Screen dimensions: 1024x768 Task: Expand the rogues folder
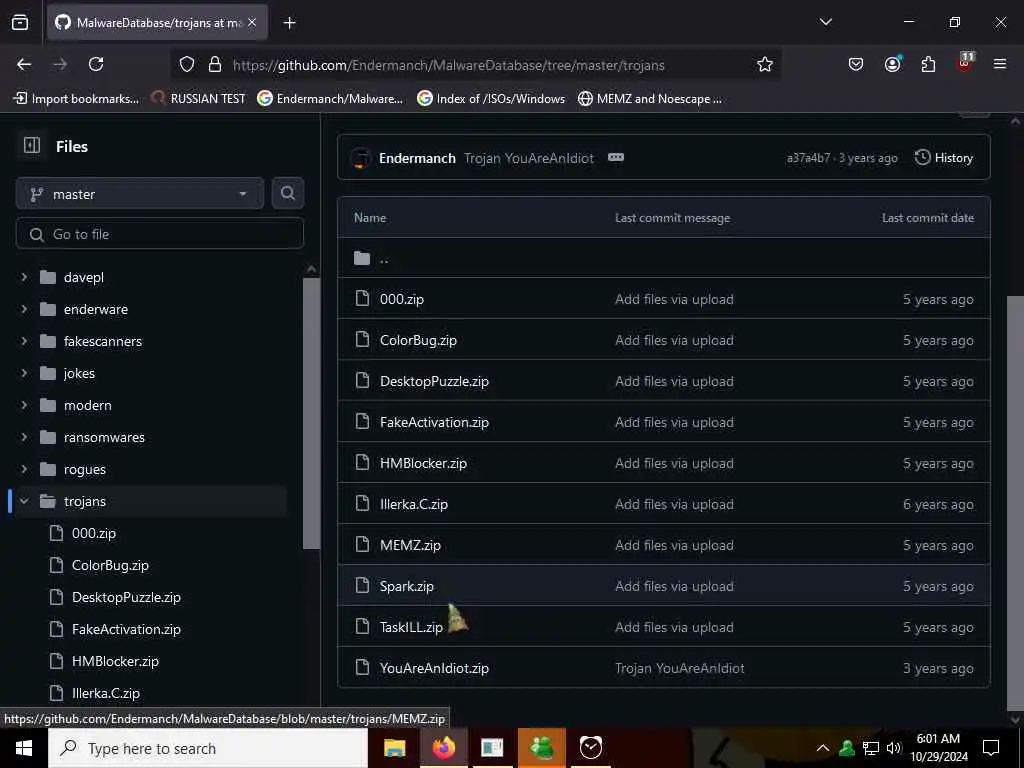(24, 469)
